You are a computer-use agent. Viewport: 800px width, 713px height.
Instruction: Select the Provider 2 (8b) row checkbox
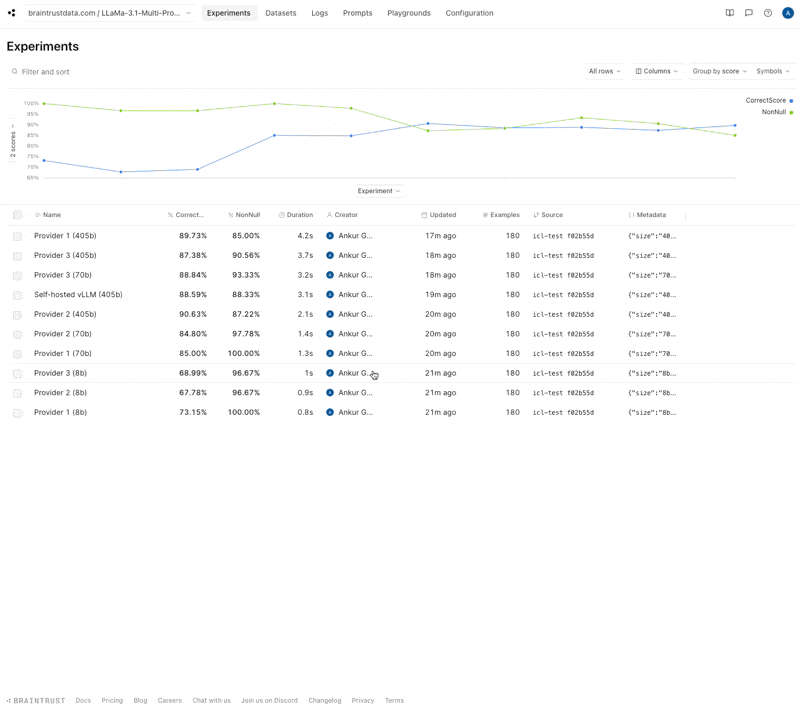[17, 393]
